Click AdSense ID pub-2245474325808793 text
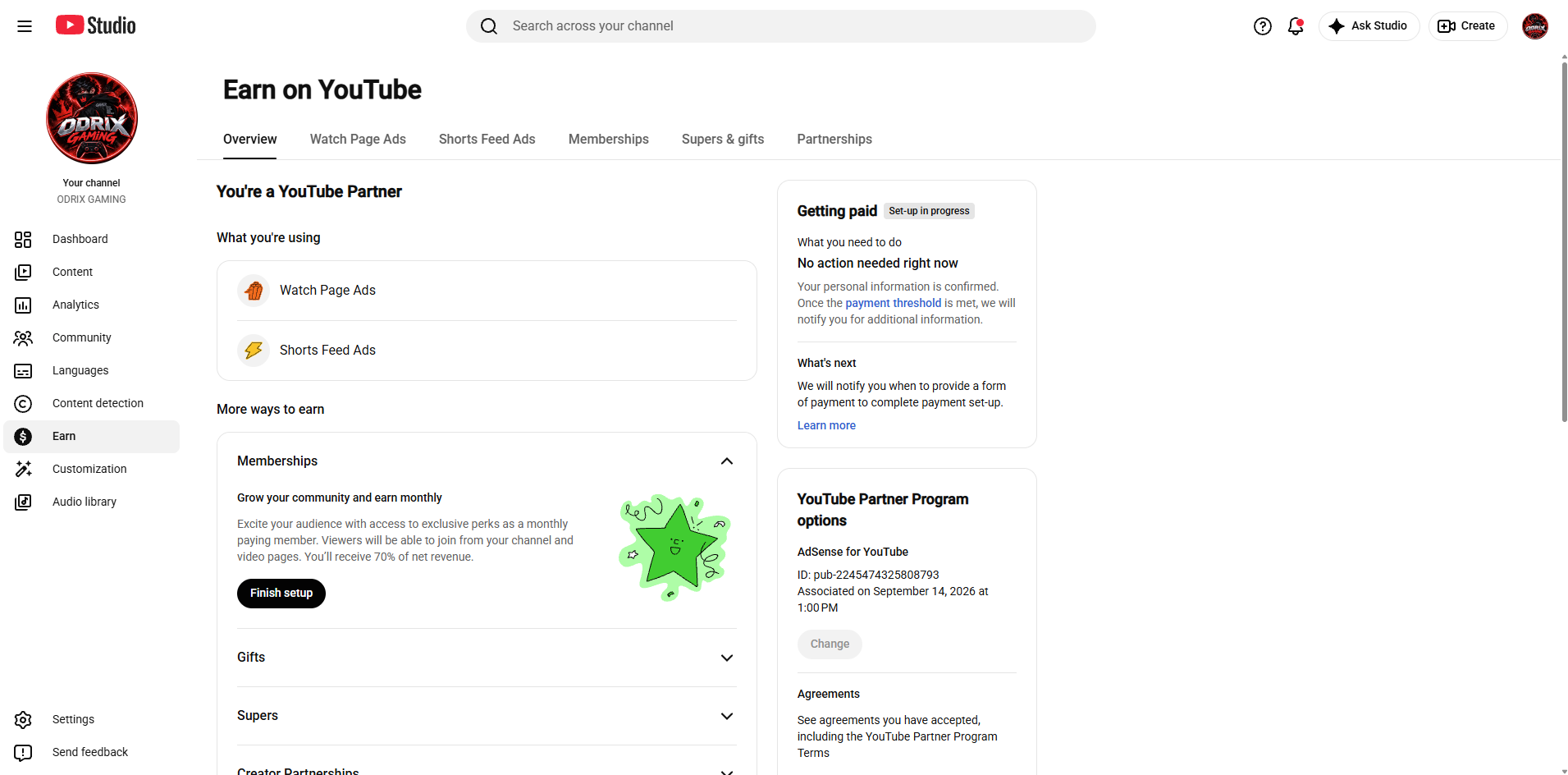The height and width of the screenshot is (775, 1568). tap(868, 575)
